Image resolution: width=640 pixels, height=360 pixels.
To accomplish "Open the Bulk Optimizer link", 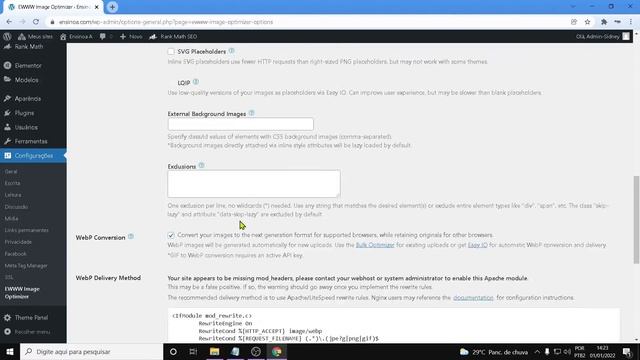I will pyautogui.click(x=375, y=245).
